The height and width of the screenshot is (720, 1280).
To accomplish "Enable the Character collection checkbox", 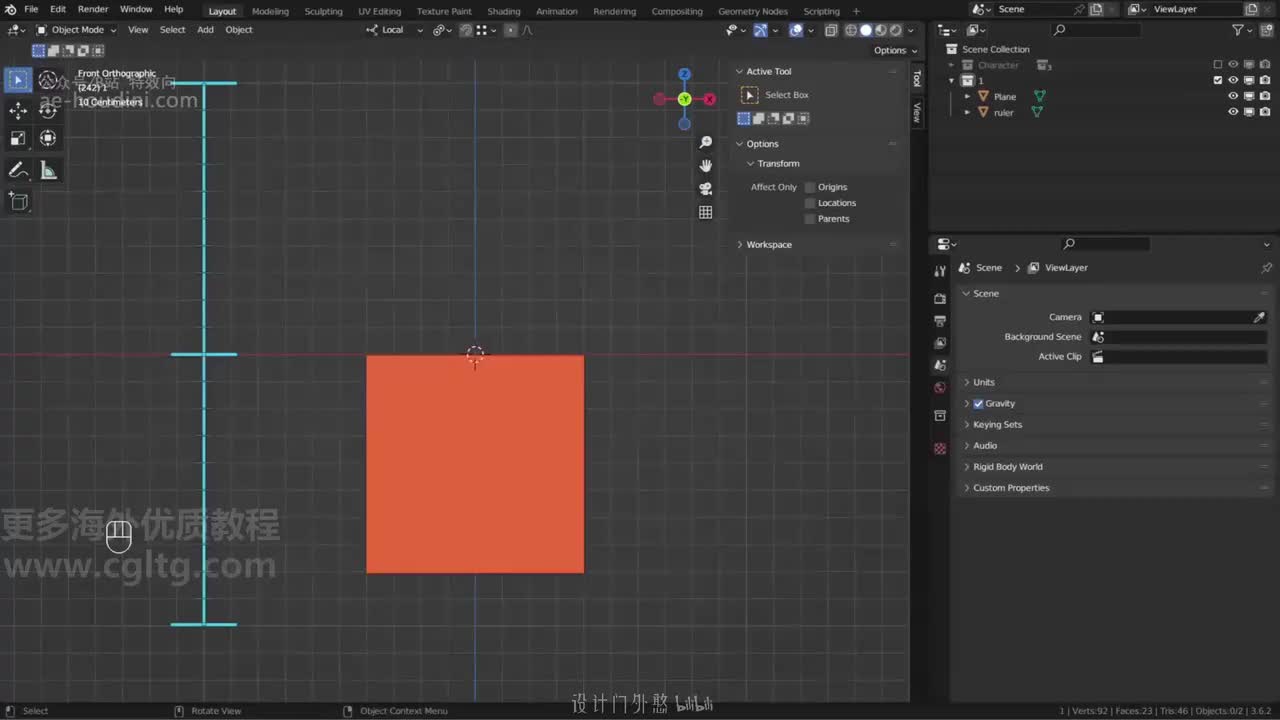I will [1218, 65].
